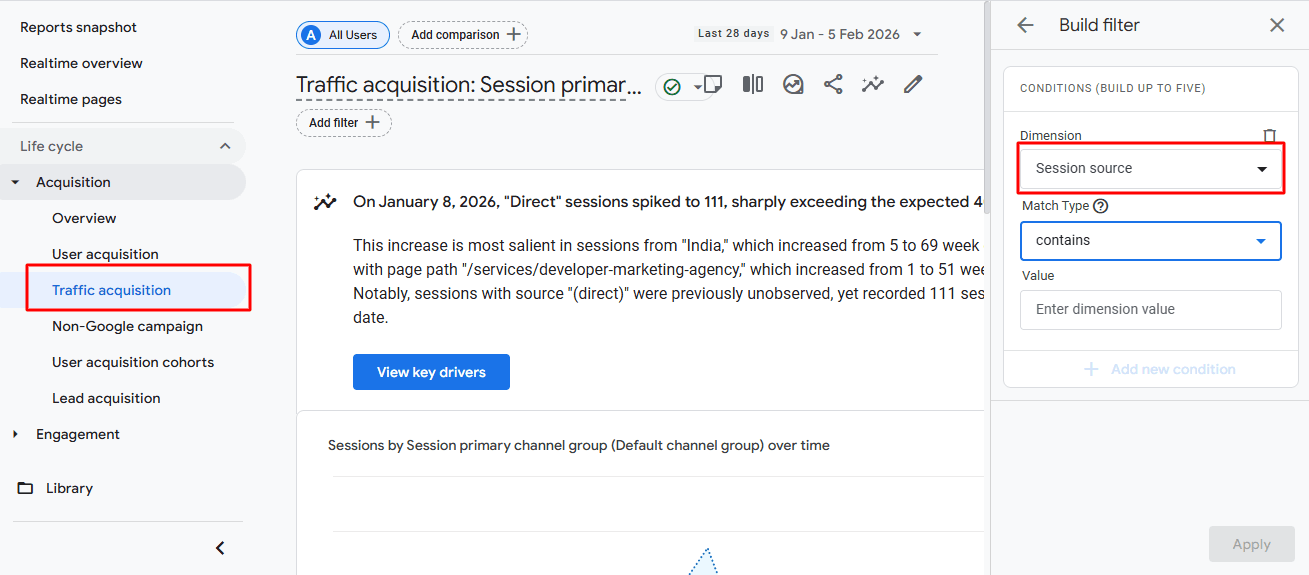Viewport: 1309px width, 575px height.
Task: Open the report status checkmark dropdown
Action: [x=680, y=87]
